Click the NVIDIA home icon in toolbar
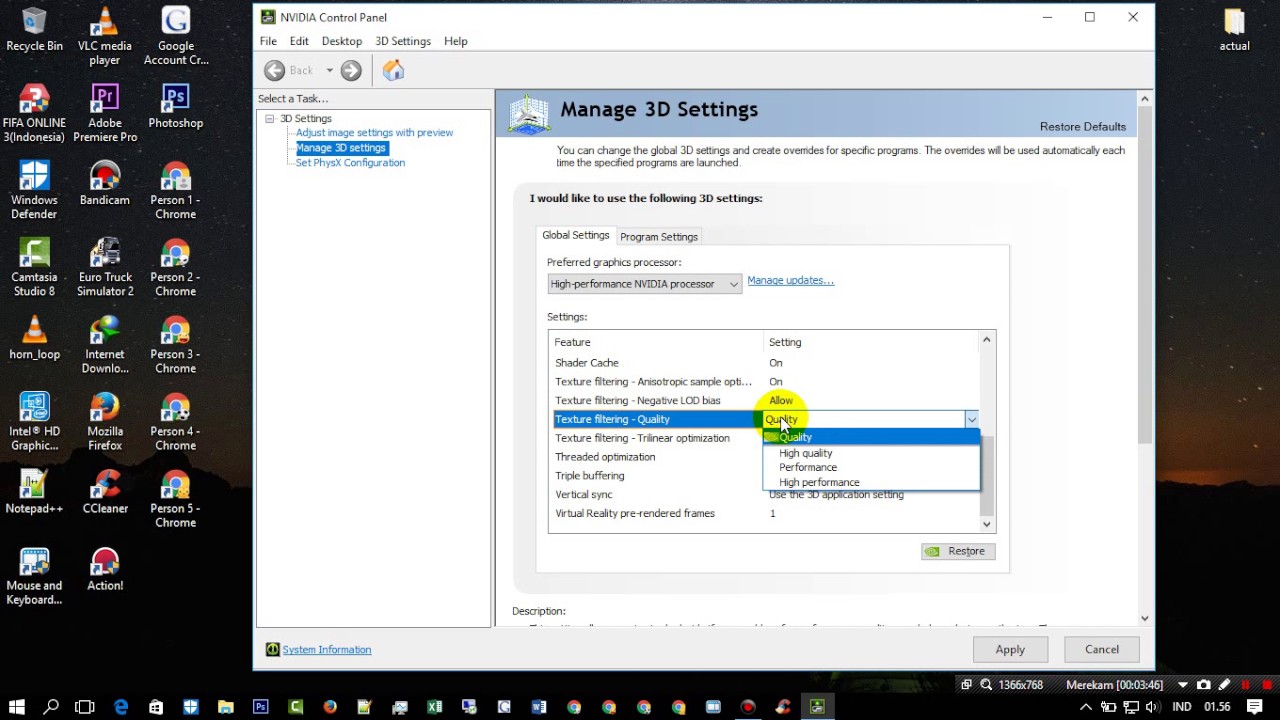This screenshot has width=1280, height=720. pos(393,70)
